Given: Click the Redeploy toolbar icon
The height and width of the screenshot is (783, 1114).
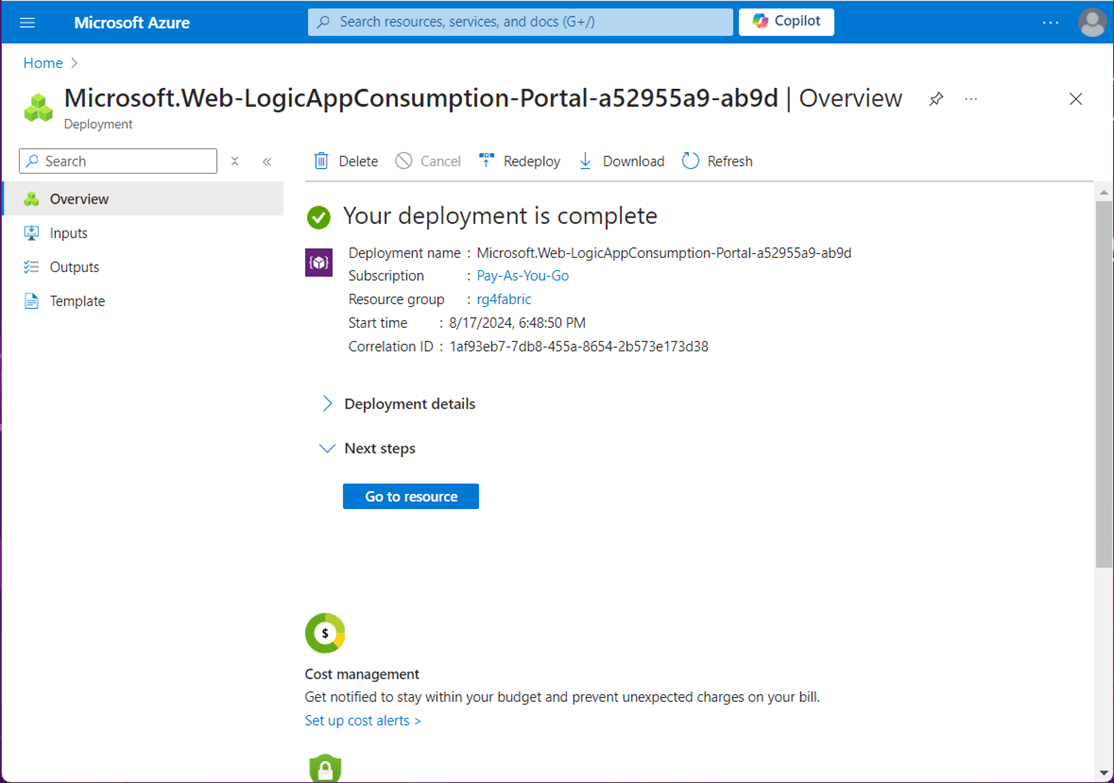Looking at the screenshot, I should tap(487, 161).
